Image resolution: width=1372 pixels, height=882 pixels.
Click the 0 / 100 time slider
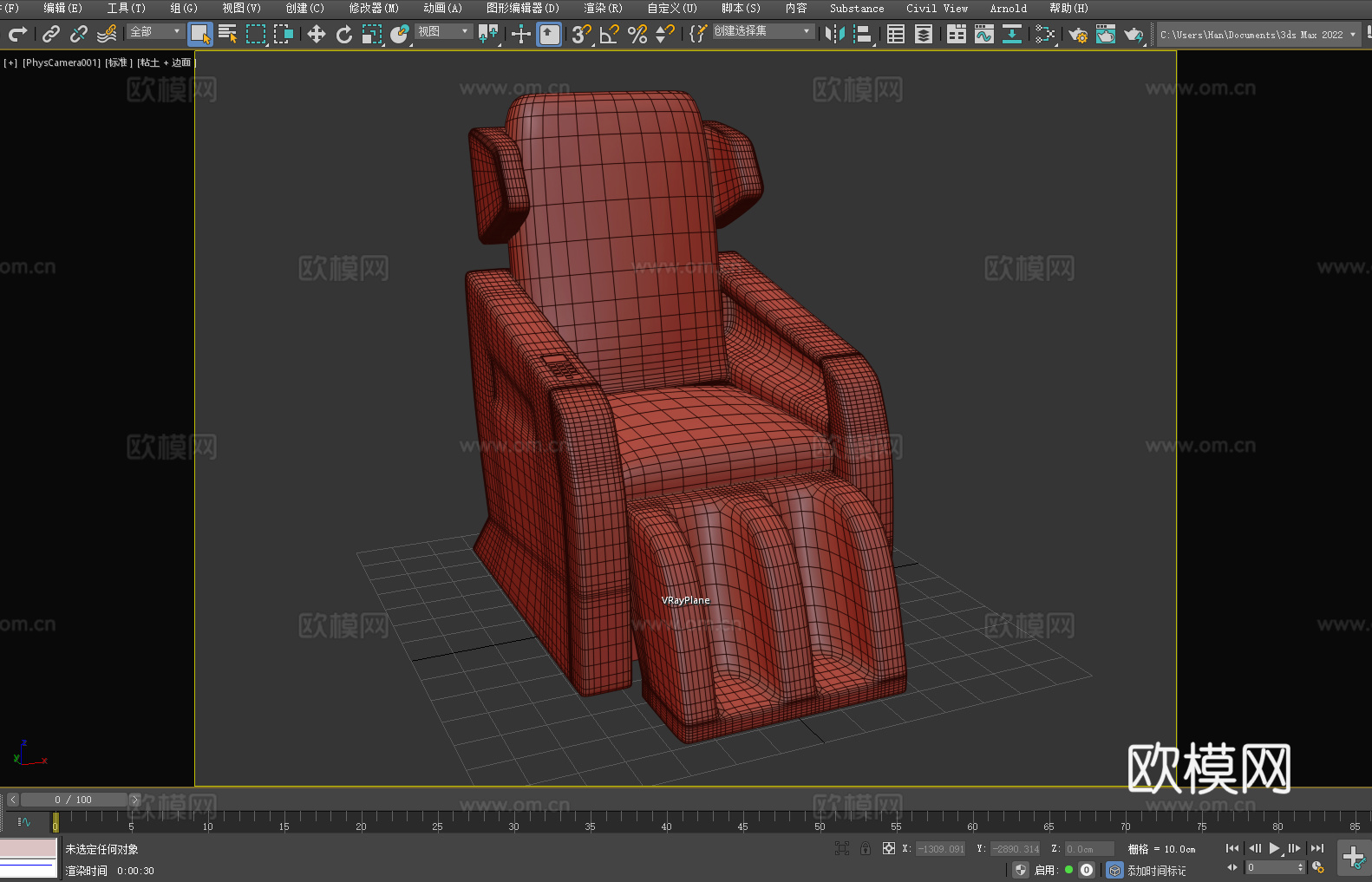pos(73,800)
